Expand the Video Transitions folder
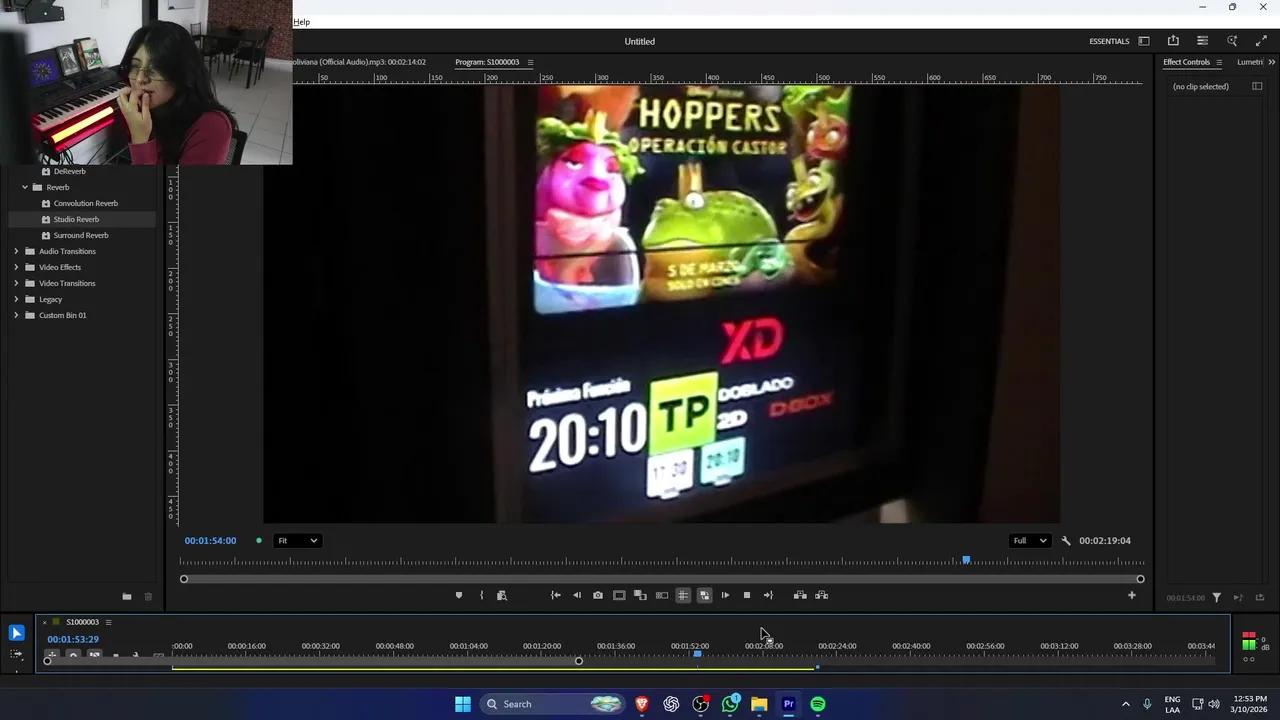 point(16,283)
